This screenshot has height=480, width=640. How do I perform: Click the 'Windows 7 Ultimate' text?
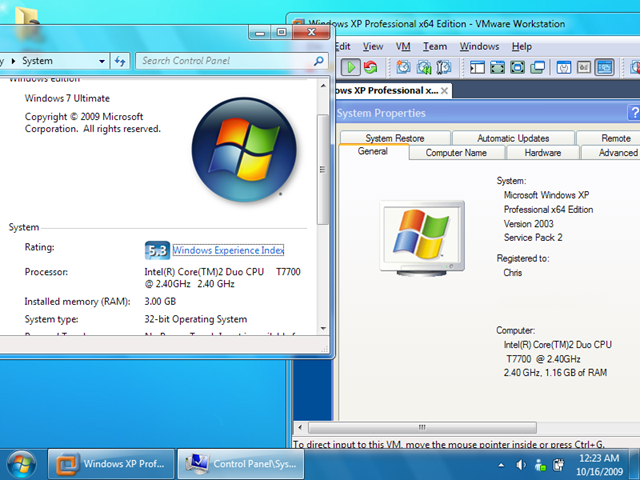67,98
